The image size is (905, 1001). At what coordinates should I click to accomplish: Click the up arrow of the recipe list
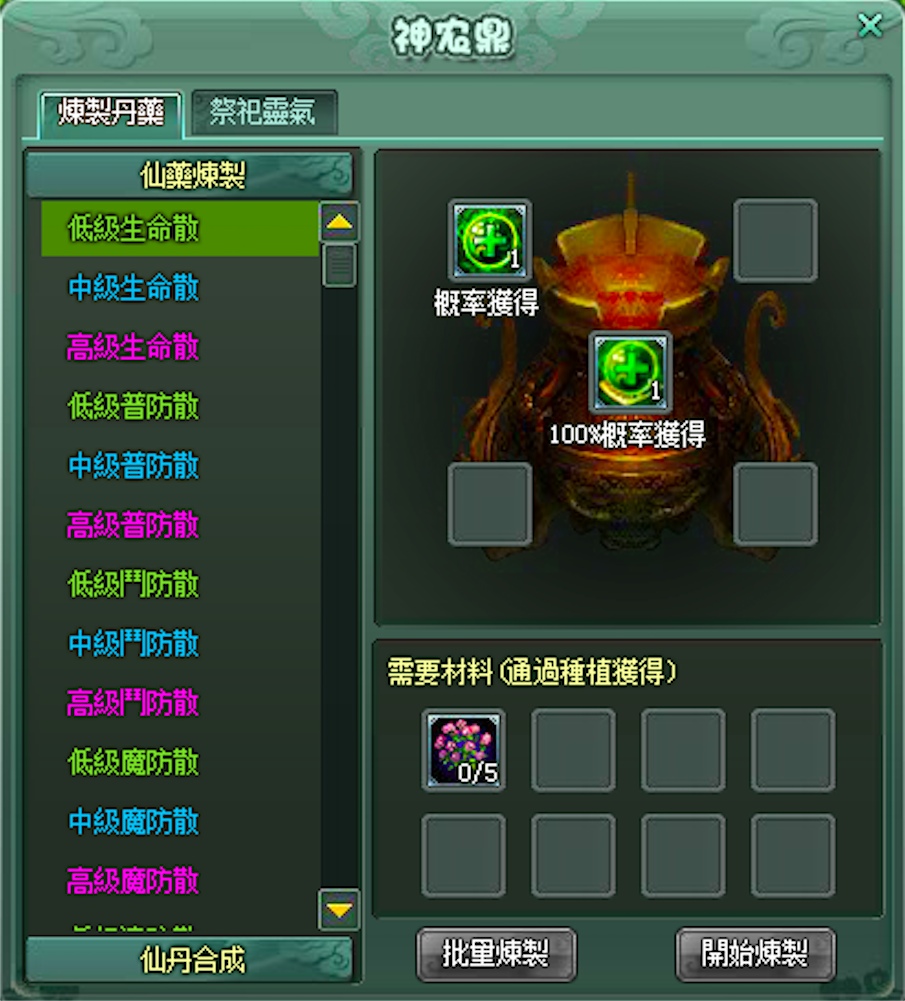[339, 222]
